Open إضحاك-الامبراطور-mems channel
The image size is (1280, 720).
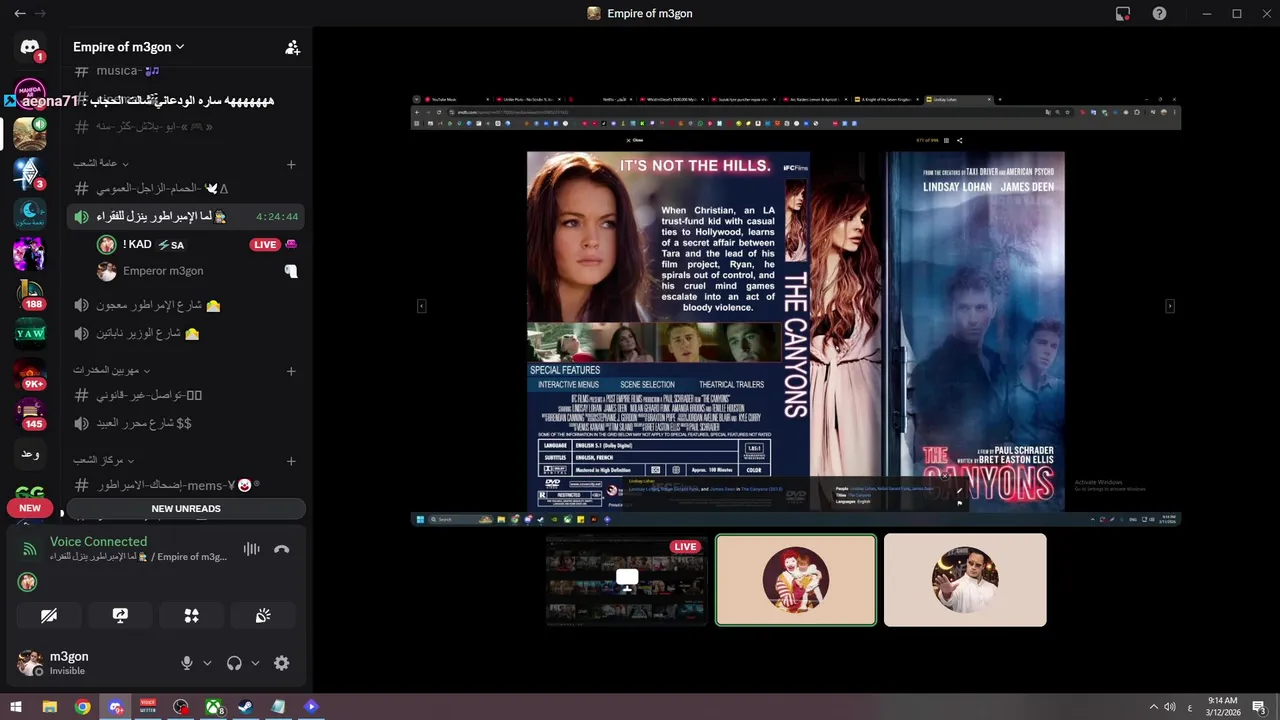point(186,485)
